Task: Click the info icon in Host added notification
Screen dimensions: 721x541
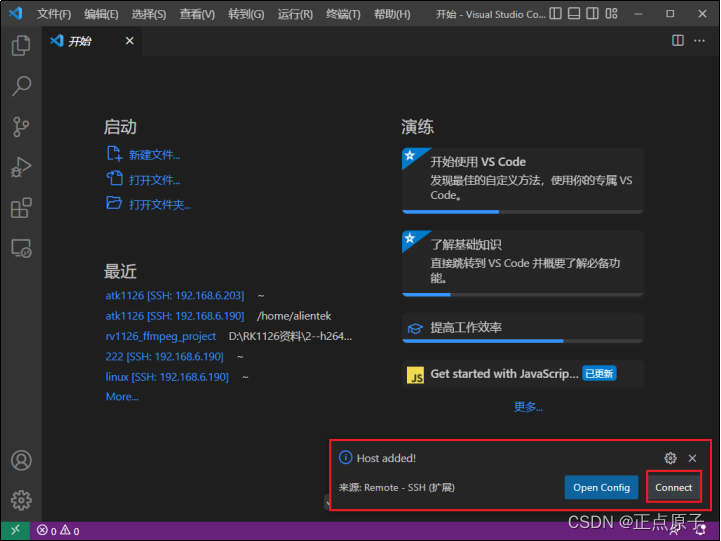Action: click(345, 458)
